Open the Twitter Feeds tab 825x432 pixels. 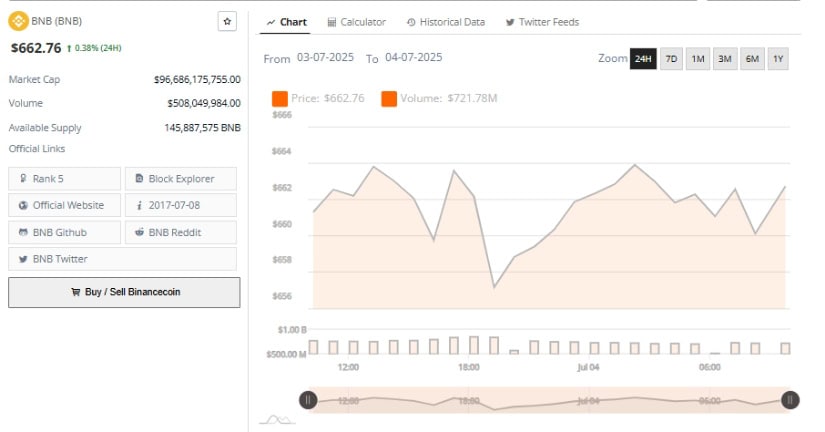542,22
